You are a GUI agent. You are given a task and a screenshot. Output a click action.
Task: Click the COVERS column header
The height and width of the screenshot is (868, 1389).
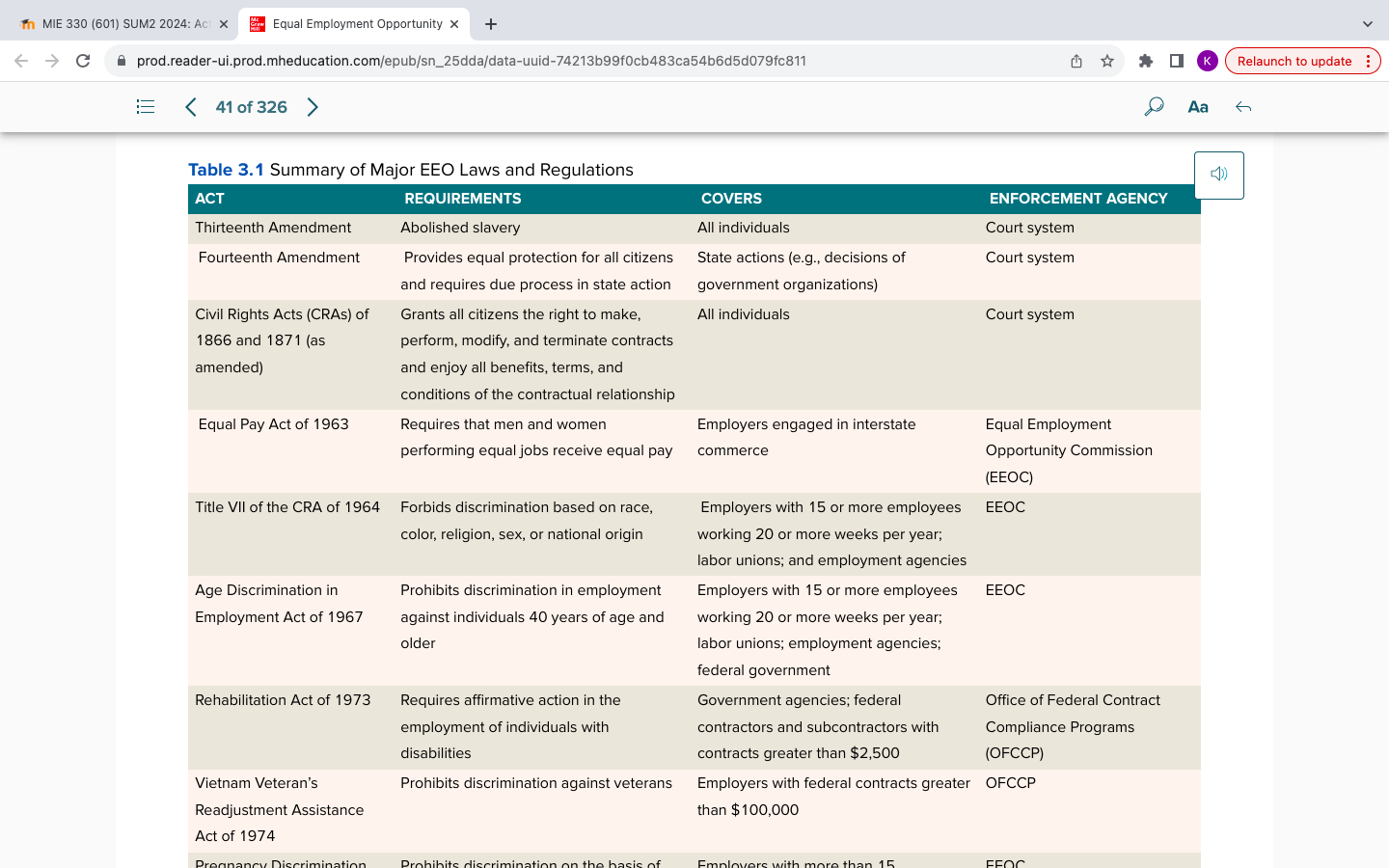tap(731, 199)
